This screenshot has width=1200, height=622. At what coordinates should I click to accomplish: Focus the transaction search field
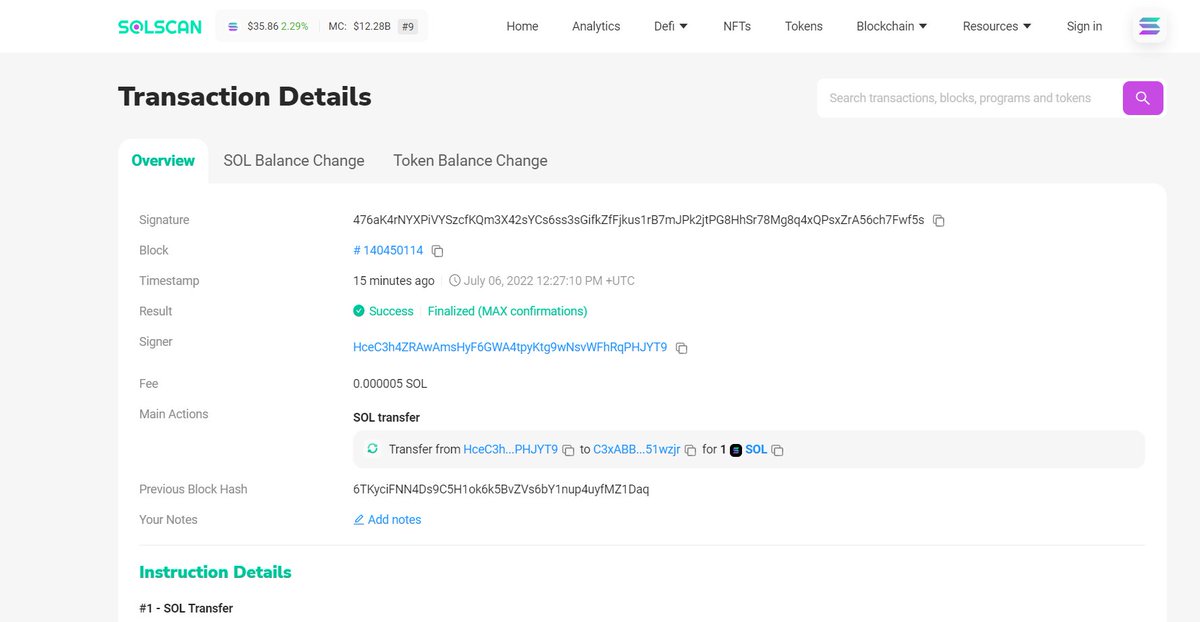968,98
